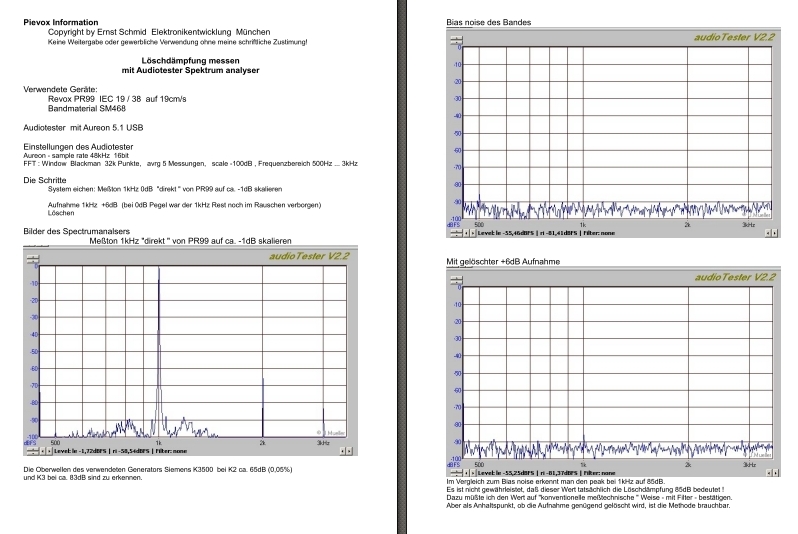The image size is (798, 534).
Task: Click the 'FFT : Window Blackman' settings line
Action: pos(190,163)
